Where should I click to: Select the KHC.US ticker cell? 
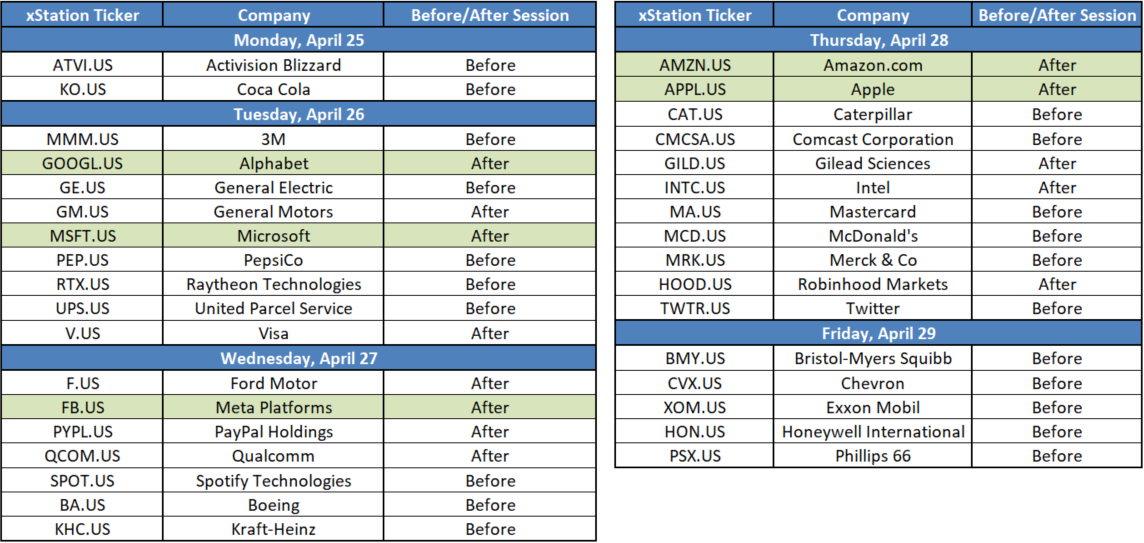(x=82, y=529)
